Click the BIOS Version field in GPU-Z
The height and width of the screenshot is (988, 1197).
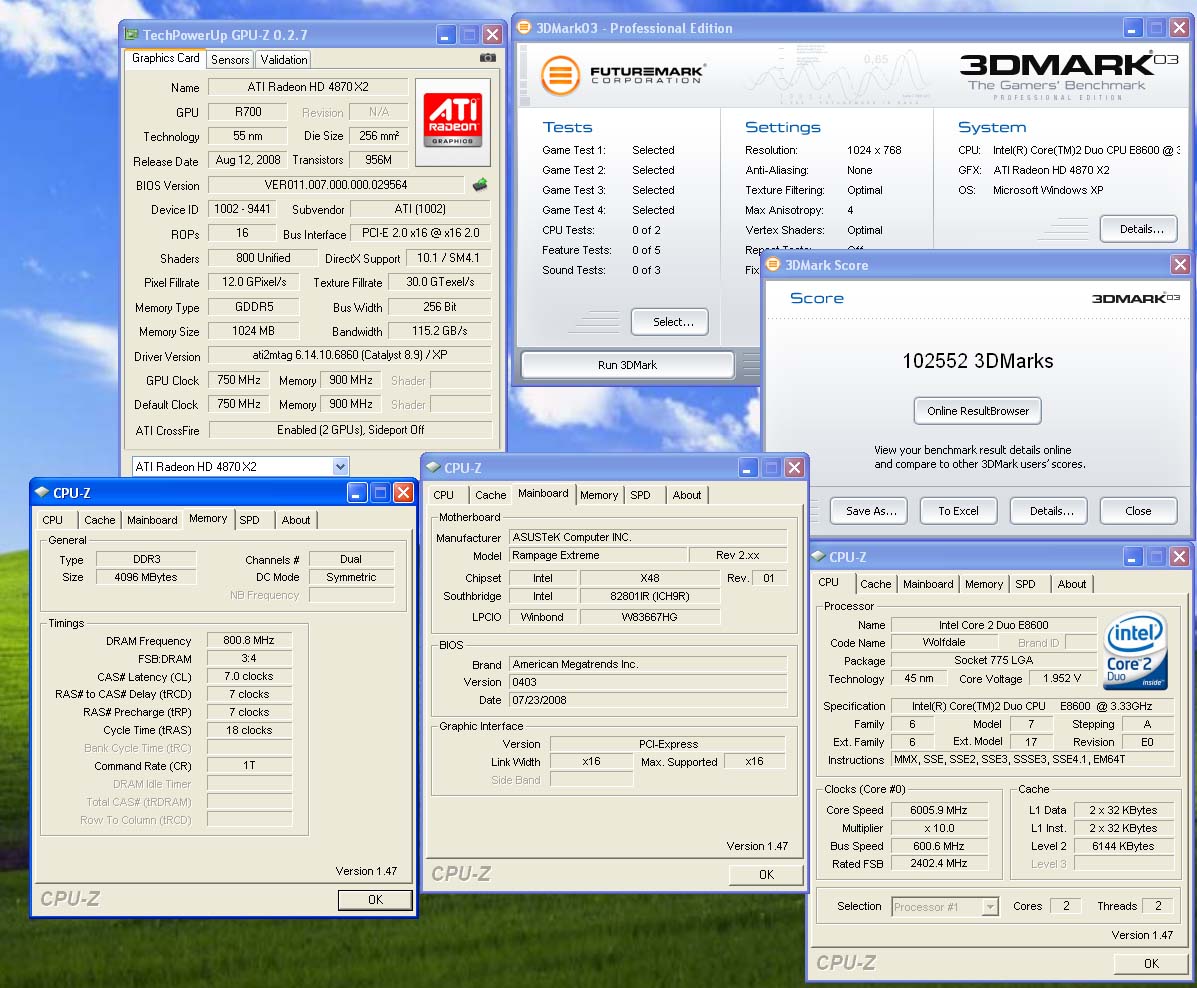[x=336, y=185]
